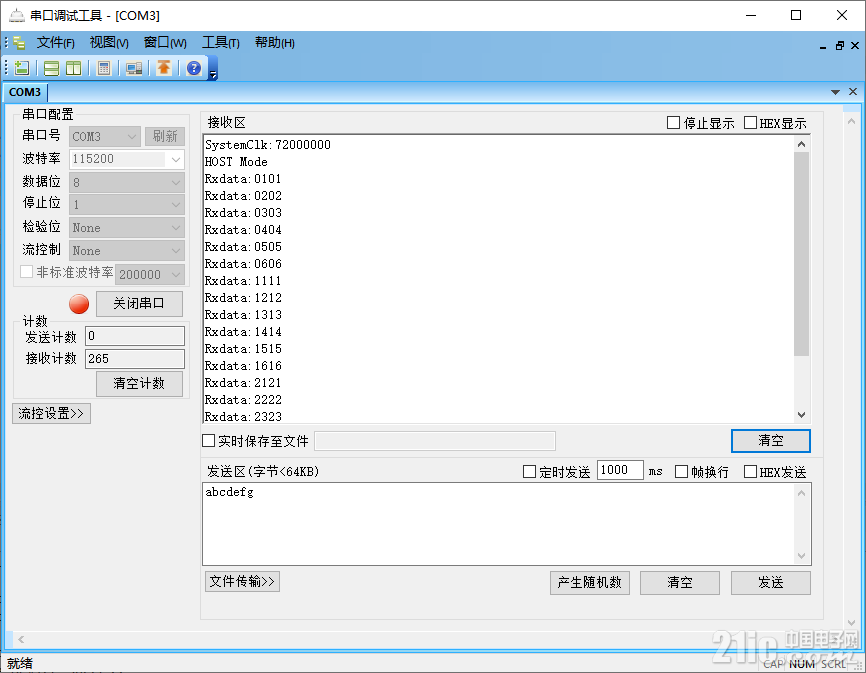Open the calculator tool icon
This screenshot has width=866, height=673.
103,68
